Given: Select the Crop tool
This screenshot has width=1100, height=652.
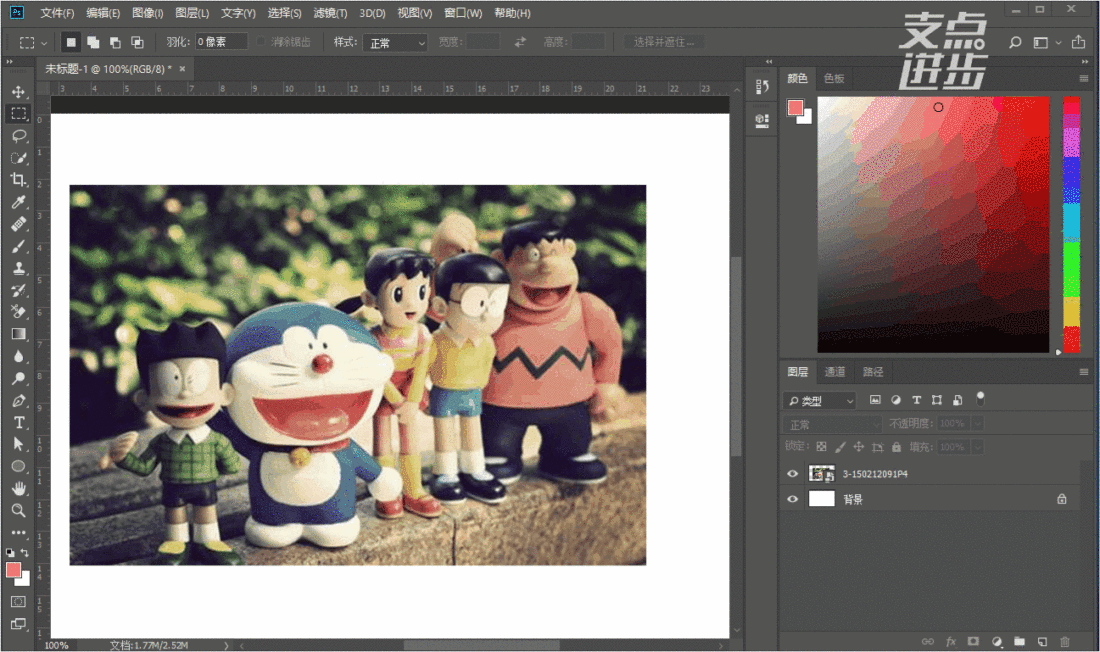Looking at the screenshot, I should (19, 180).
